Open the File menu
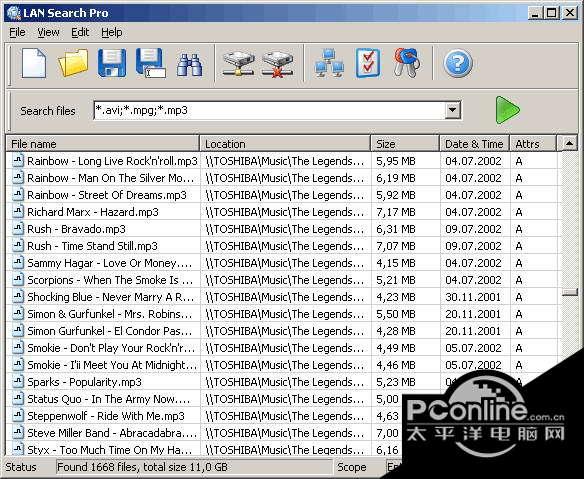This screenshot has height=479, width=584. click(17, 32)
